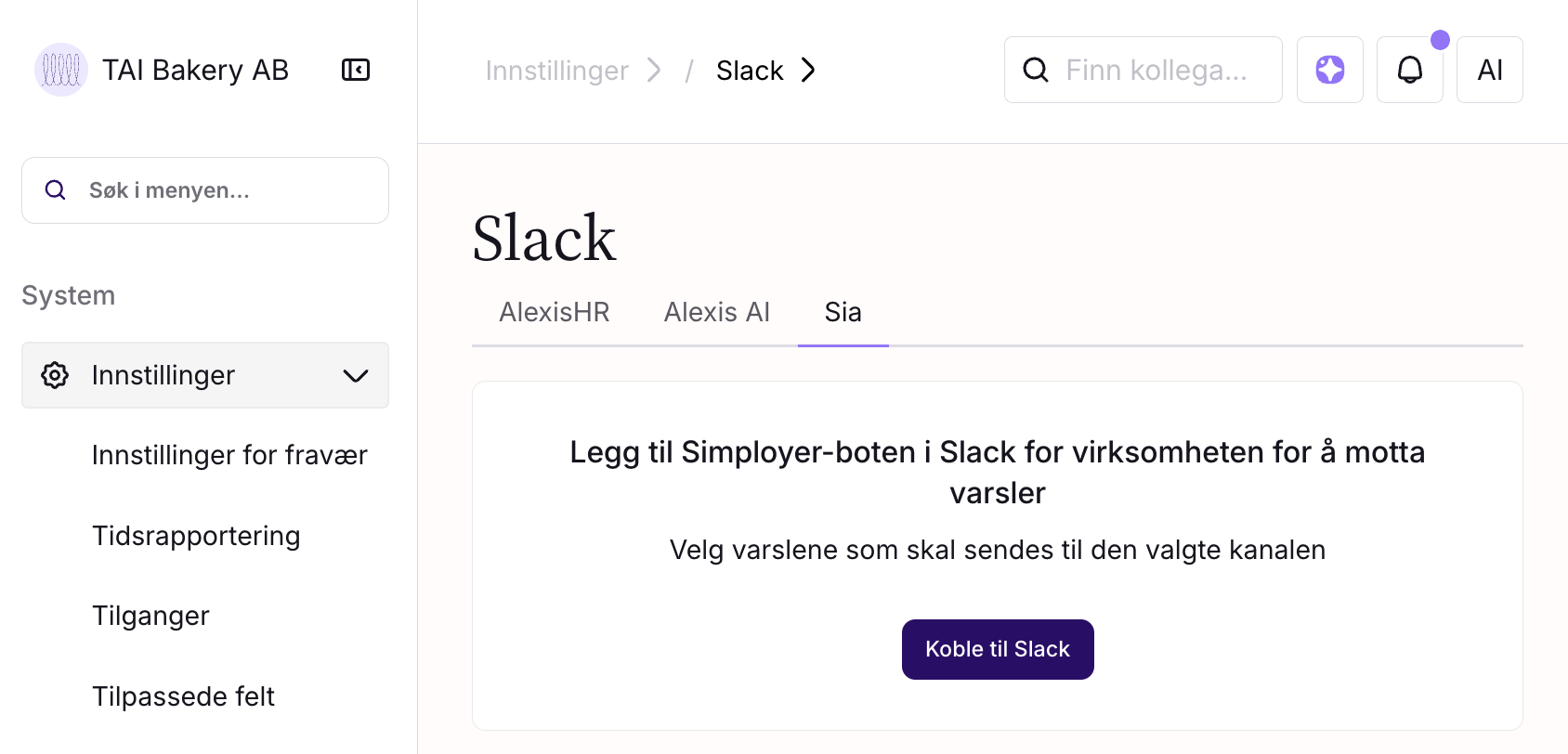Click the magnifier in Finn kollega search
The width and height of the screenshot is (1568, 754).
(x=1036, y=70)
